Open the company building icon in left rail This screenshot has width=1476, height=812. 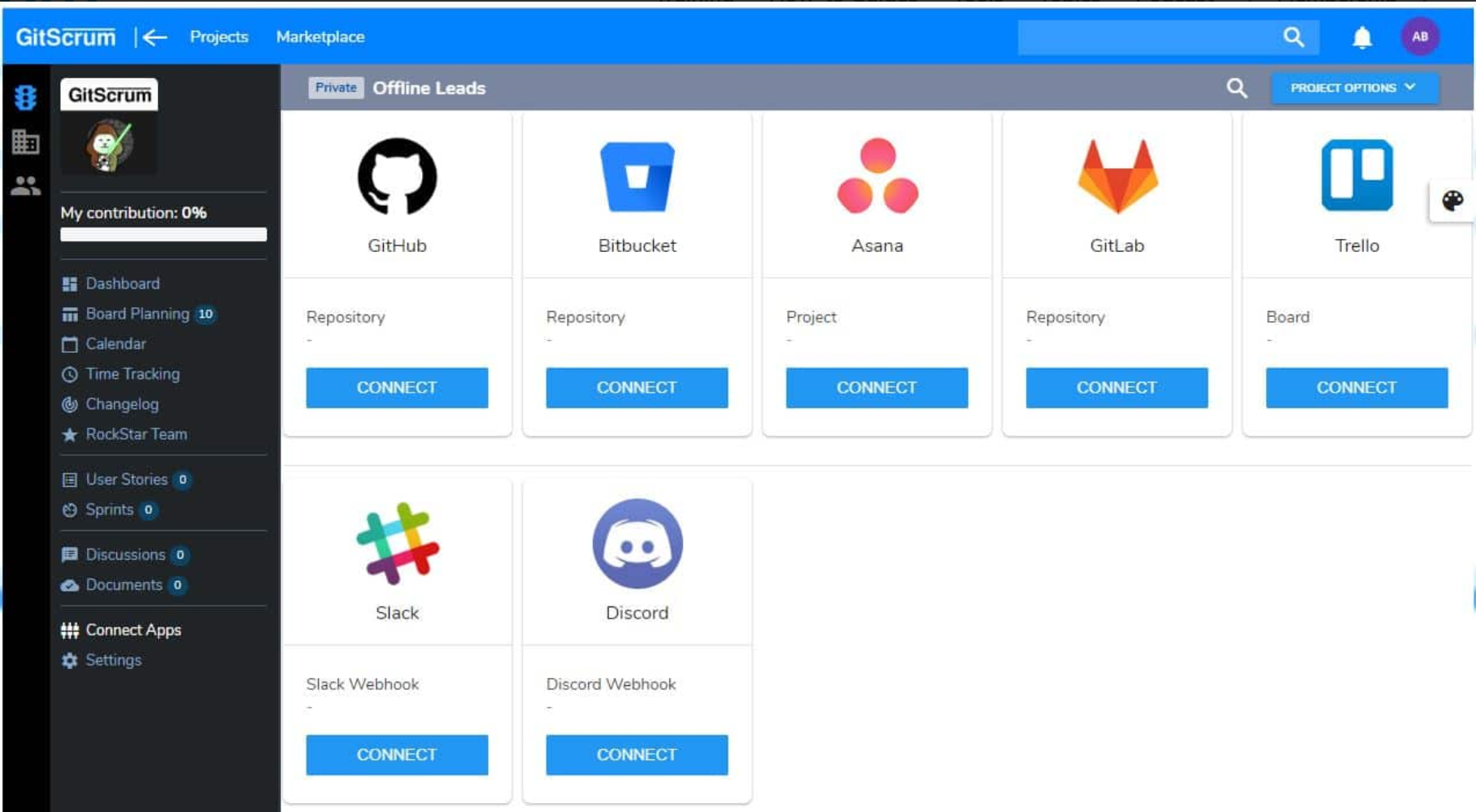click(25, 141)
